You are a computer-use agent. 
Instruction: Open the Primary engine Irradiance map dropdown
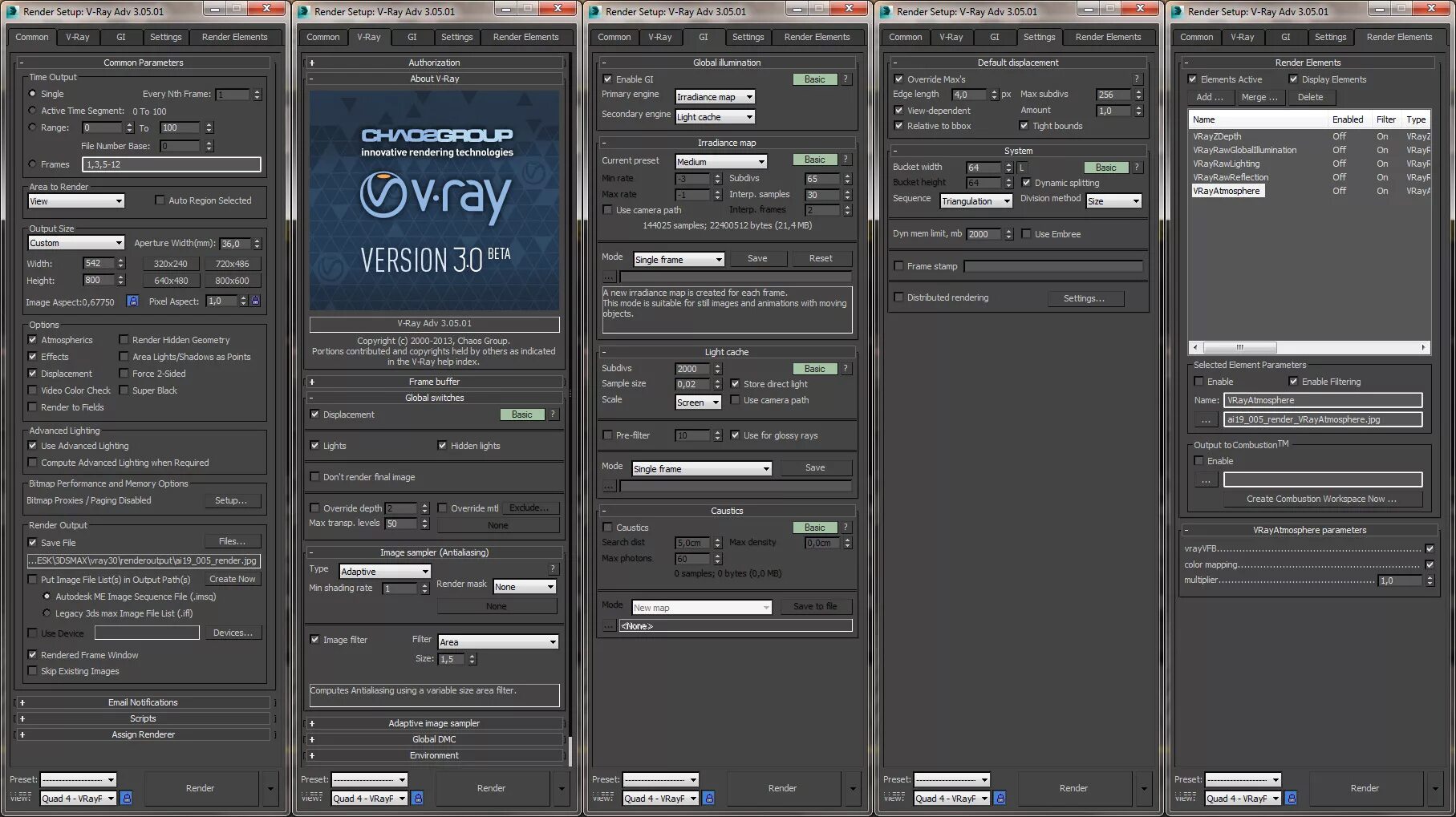tap(715, 97)
